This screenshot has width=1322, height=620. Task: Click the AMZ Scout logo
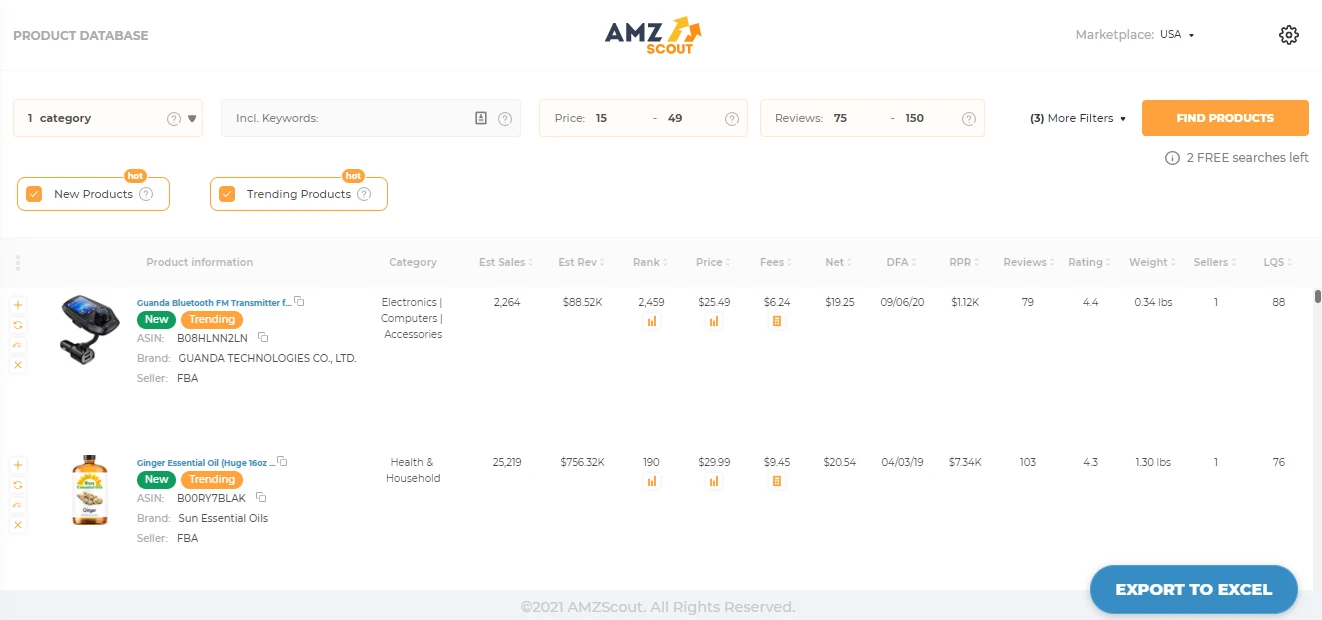[x=655, y=35]
